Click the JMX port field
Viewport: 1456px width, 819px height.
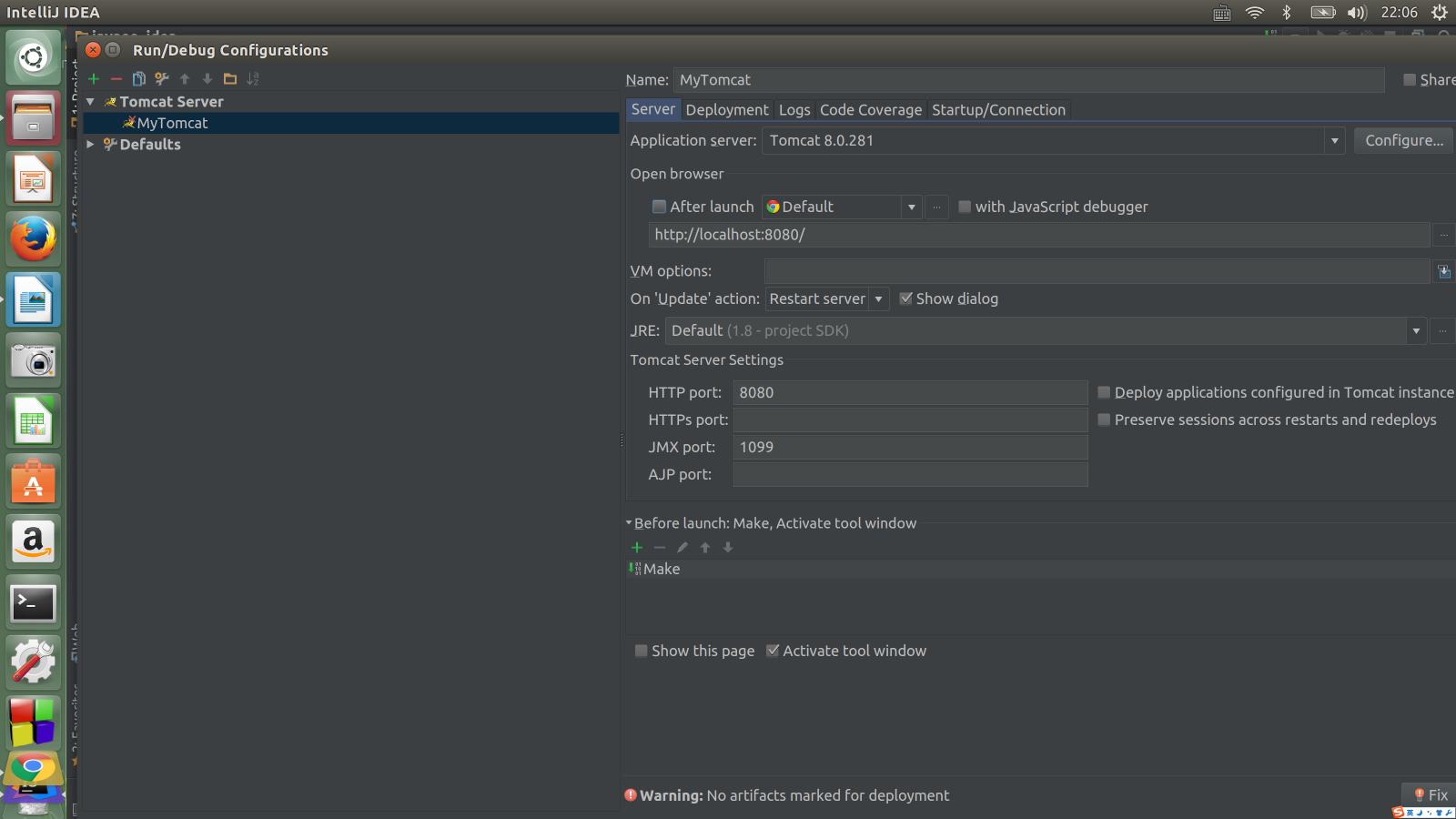point(910,447)
